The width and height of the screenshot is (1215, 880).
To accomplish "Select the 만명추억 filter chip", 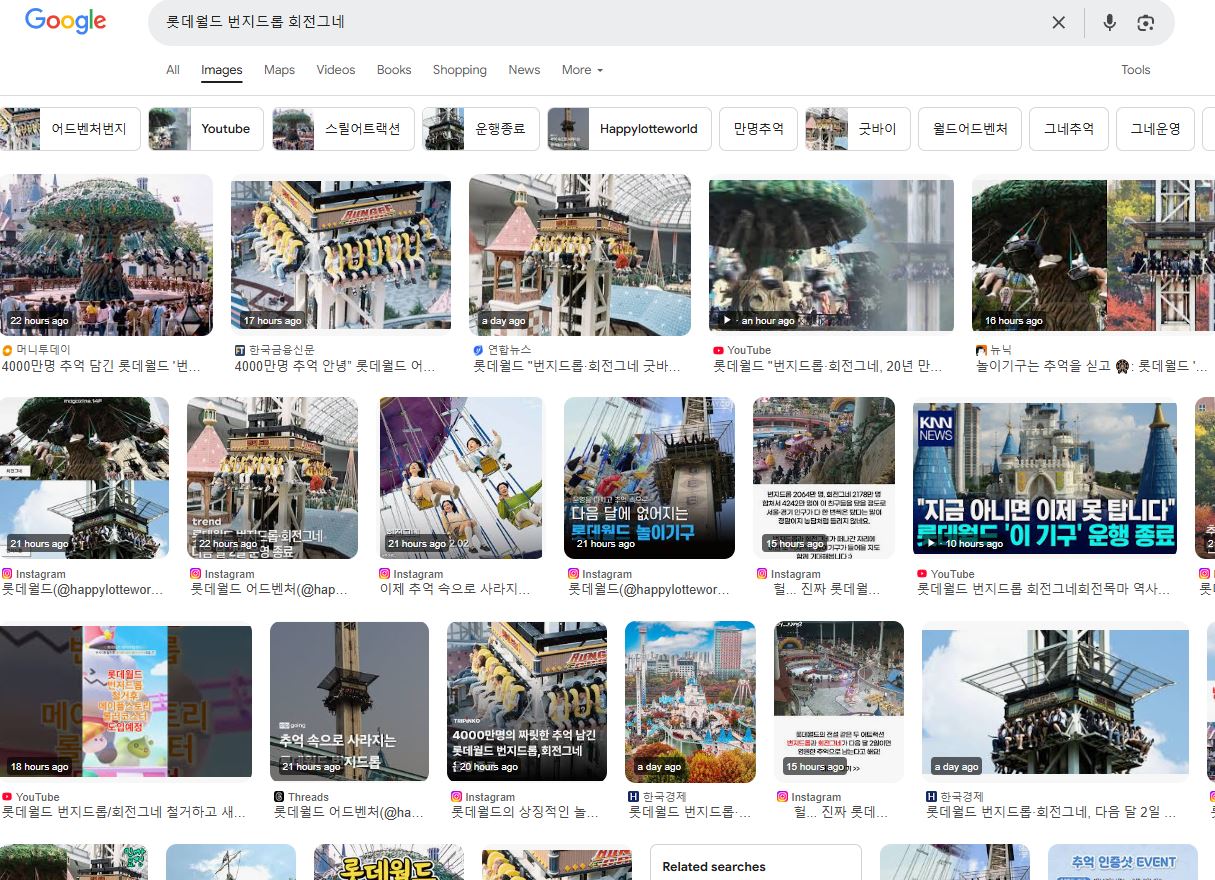I will (758, 129).
